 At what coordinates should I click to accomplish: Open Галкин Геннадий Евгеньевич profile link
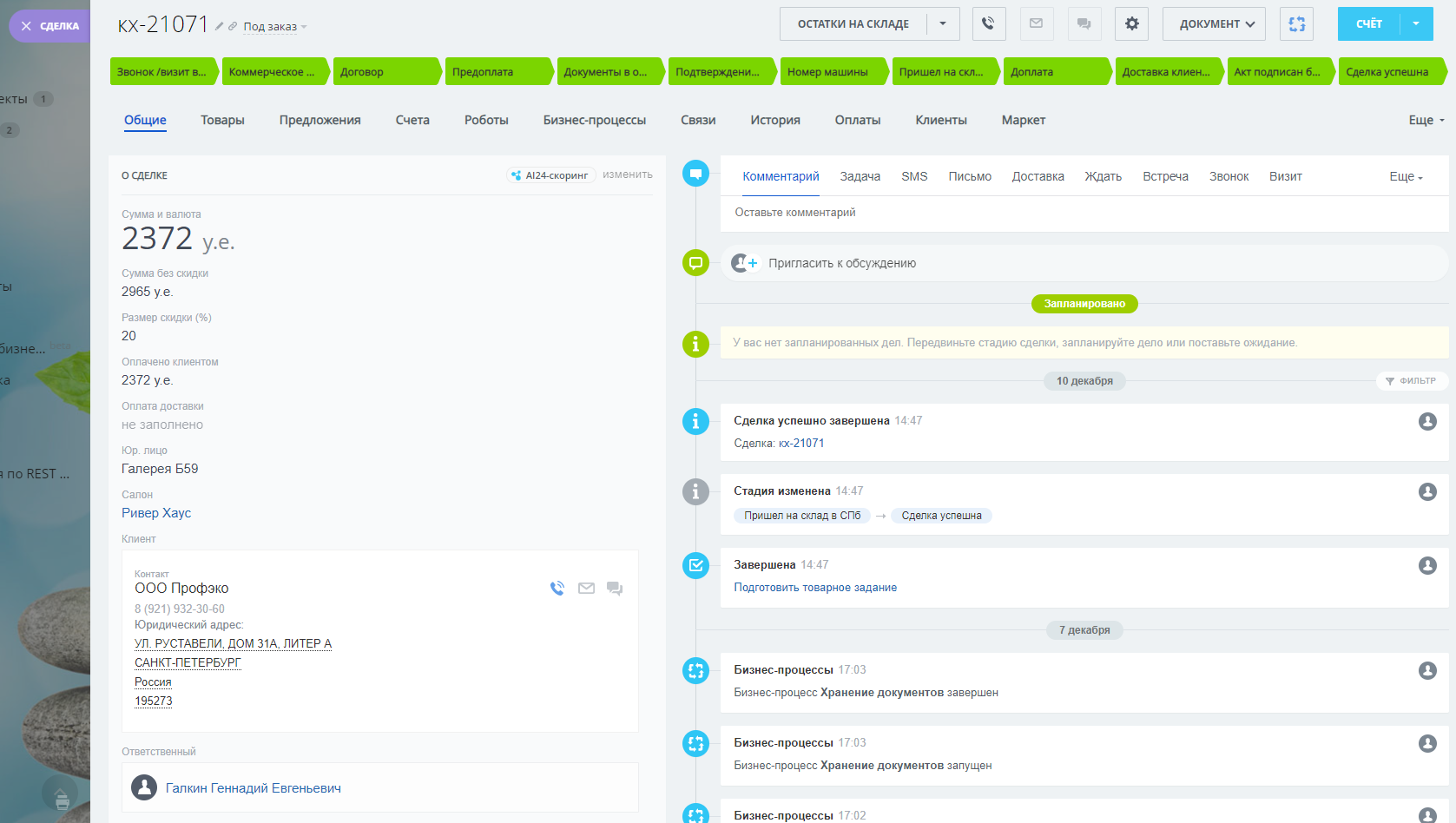click(x=253, y=788)
